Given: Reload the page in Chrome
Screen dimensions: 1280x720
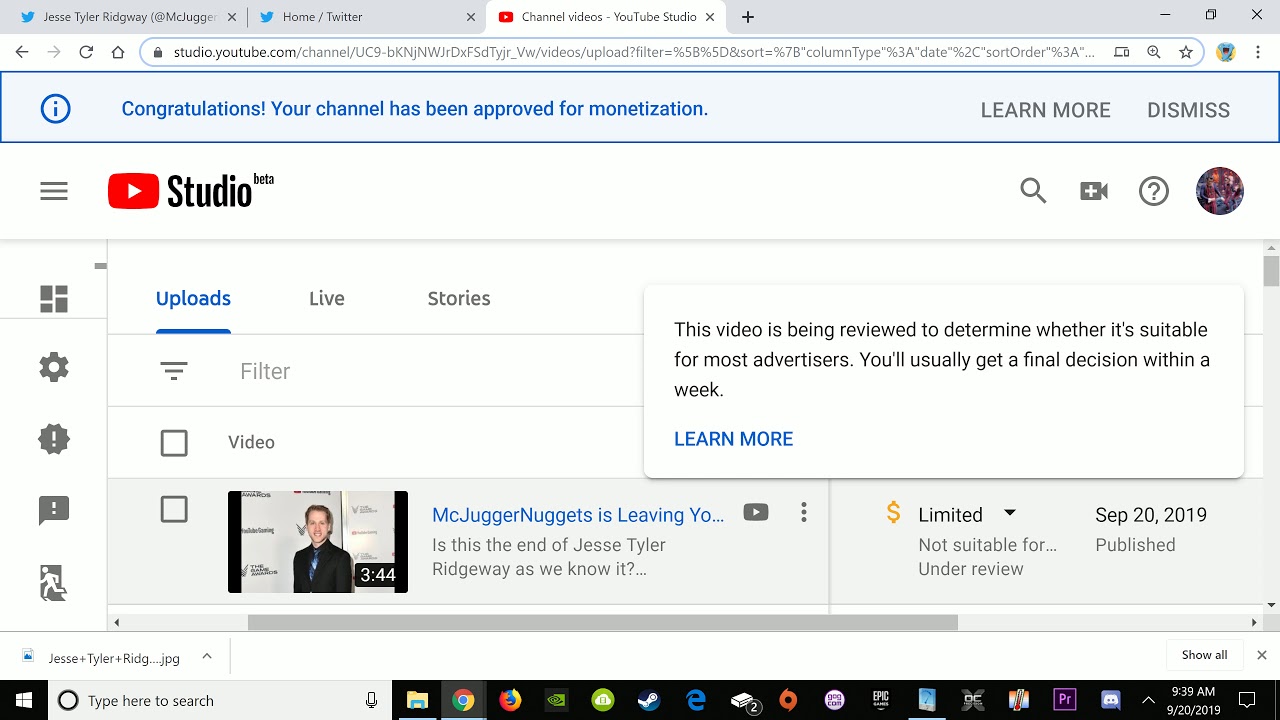Looking at the screenshot, I should point(86,52).
